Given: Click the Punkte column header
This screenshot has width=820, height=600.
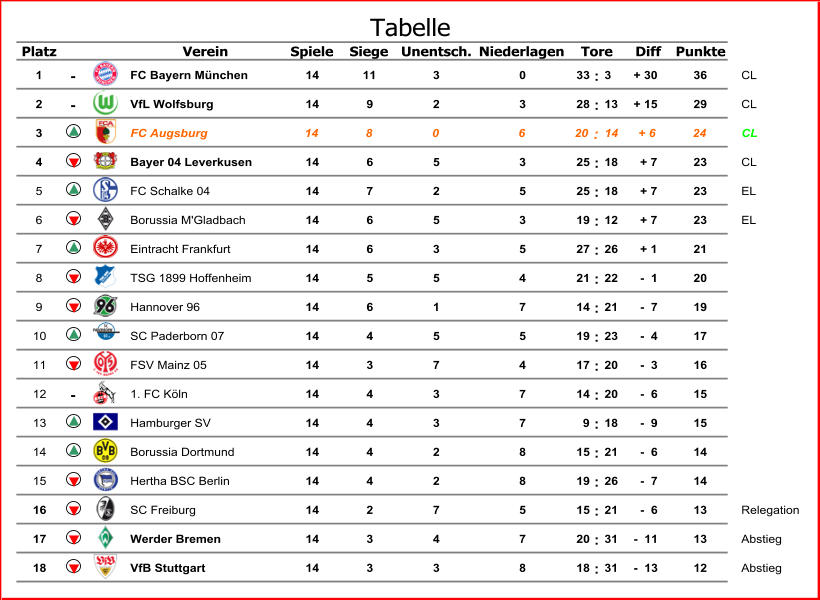Looking at the screenshot, I should pyautogui.click(x=700, y=52).
